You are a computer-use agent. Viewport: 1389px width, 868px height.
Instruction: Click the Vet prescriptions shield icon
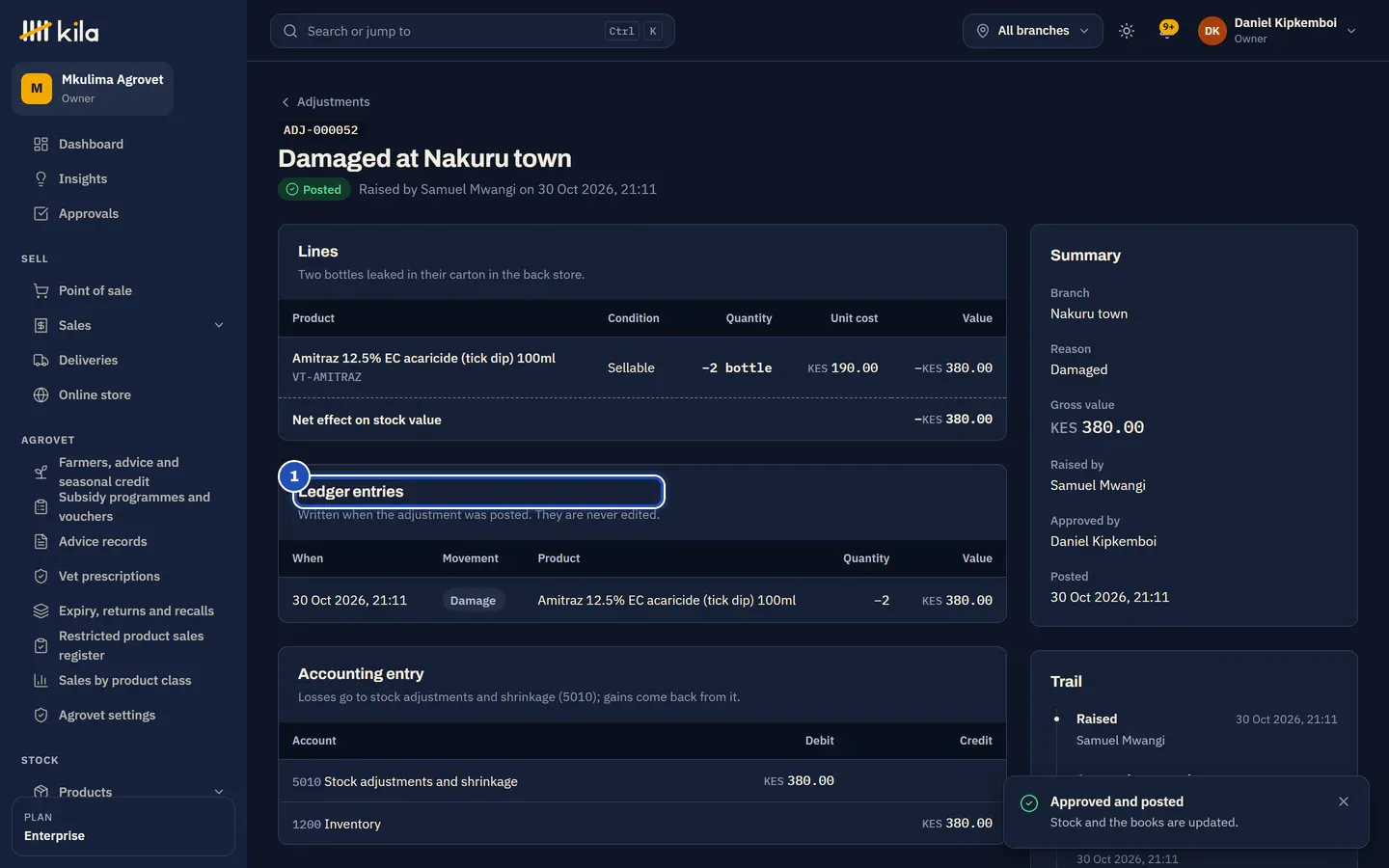point(41,577)
